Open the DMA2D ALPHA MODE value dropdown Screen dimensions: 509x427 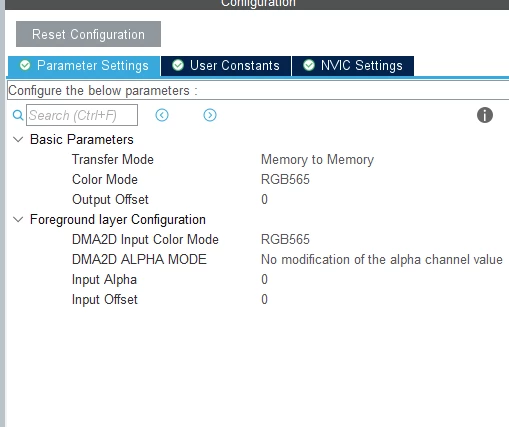pos(382,259)
